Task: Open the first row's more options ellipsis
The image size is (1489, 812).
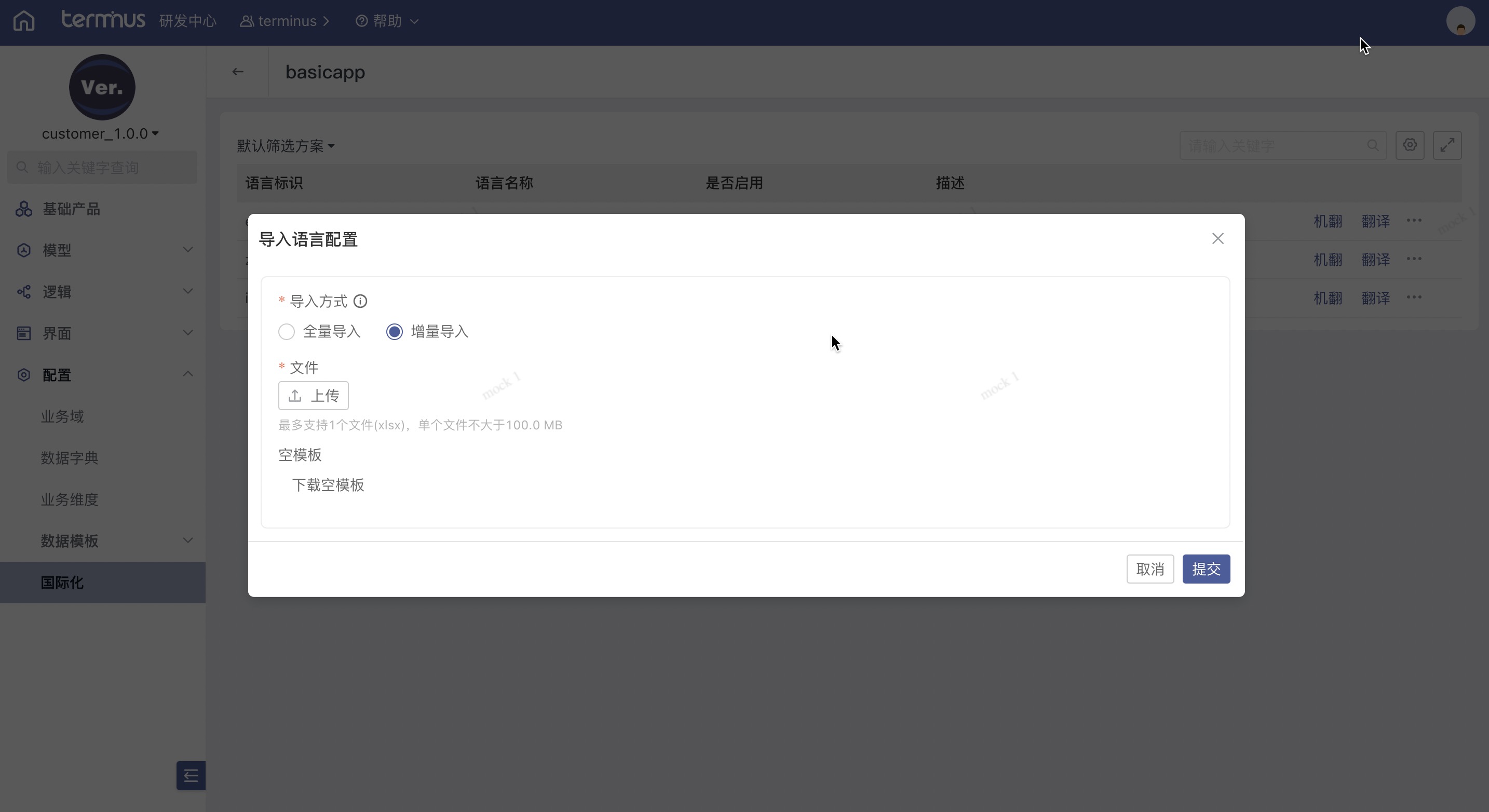Action: coord(1414,221)
